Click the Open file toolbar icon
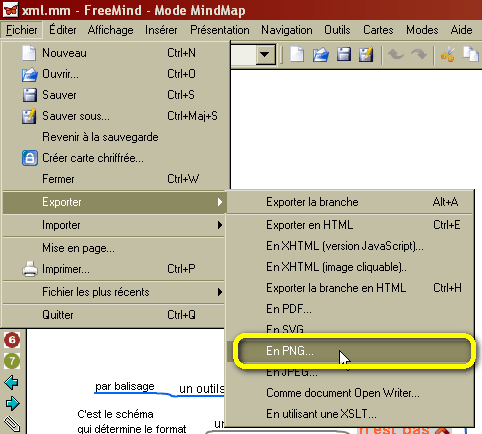Image resolution: width=482 pixels, height=434 pixels. coord(321,55)
